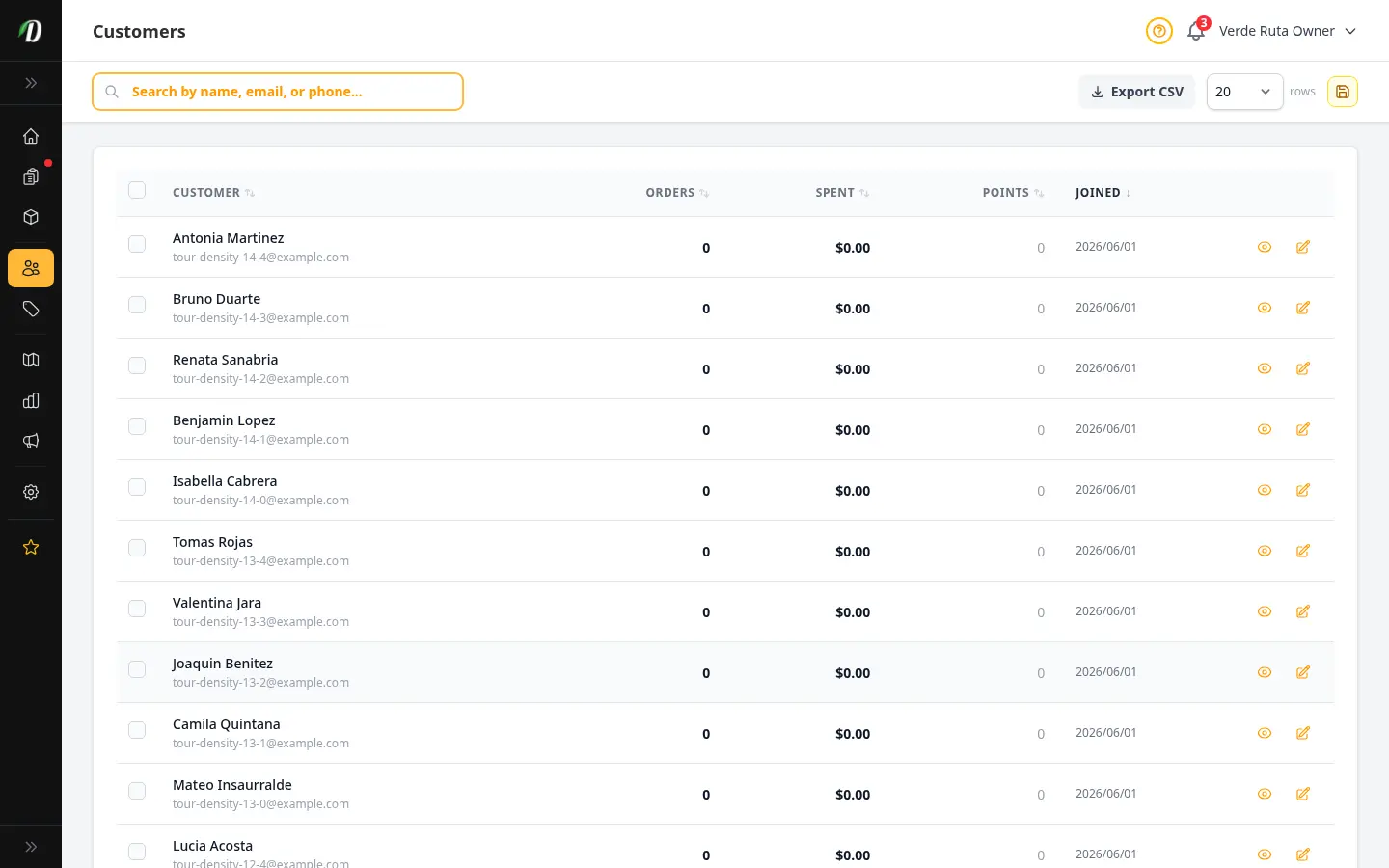
Task: Open the analytics bar chart sidebar icon
Action: 31,400
